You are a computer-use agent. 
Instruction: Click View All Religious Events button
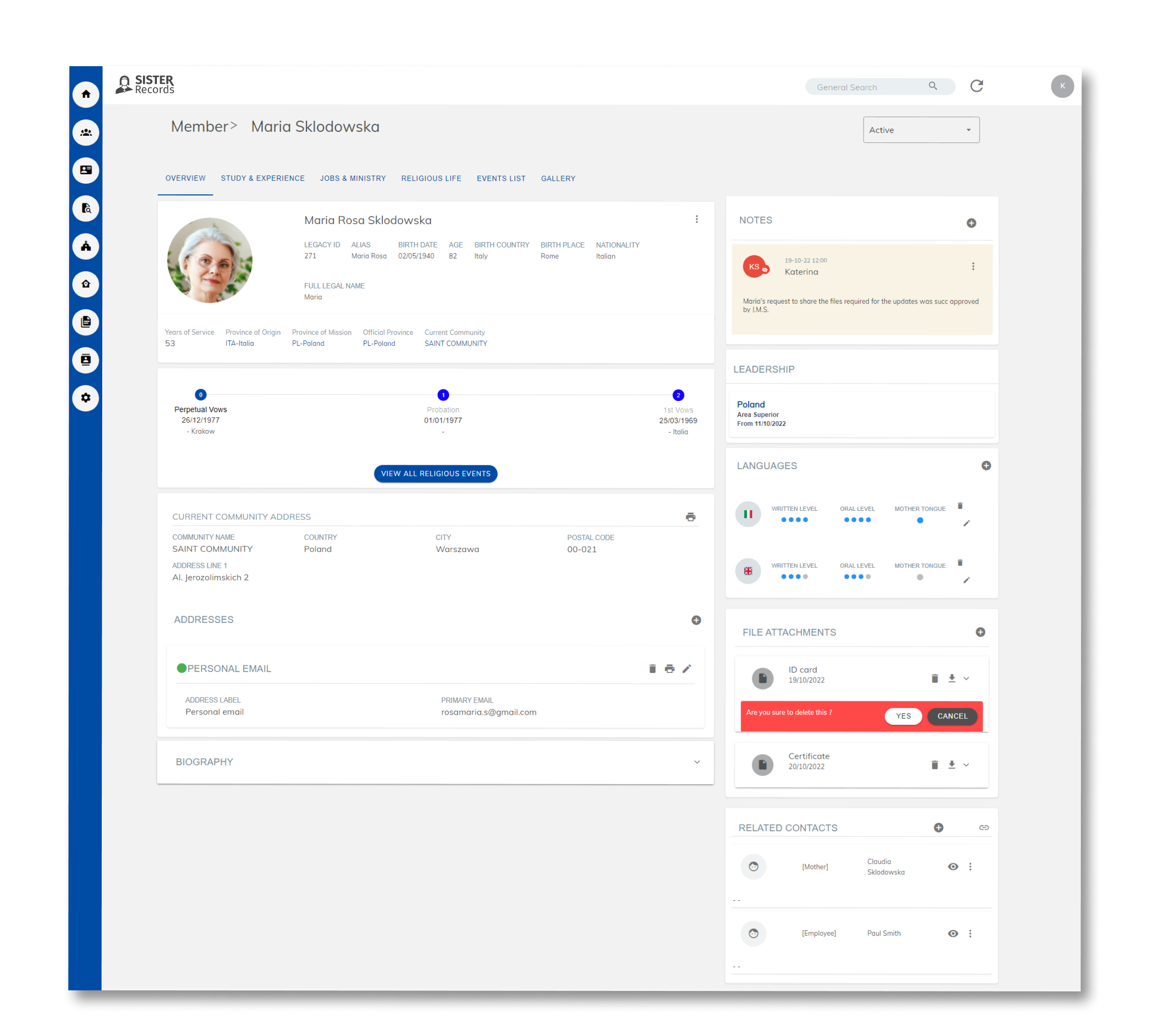pos(436,473)
